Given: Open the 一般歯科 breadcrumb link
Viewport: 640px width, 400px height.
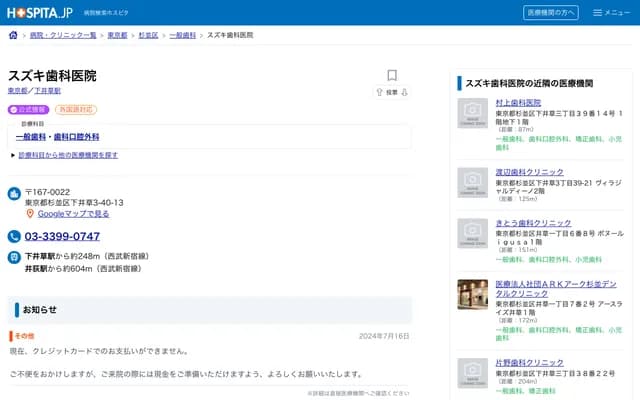Looking at the screenshot, I should (x=183, y=35).
